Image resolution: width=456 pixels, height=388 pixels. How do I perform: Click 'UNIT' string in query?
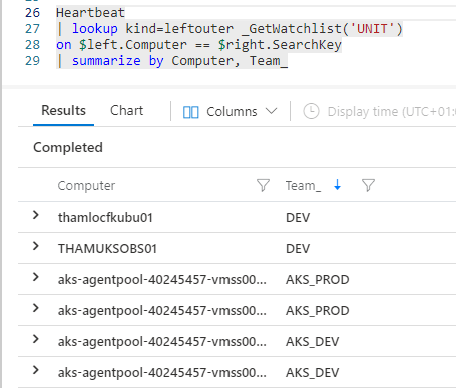point(372,29)
